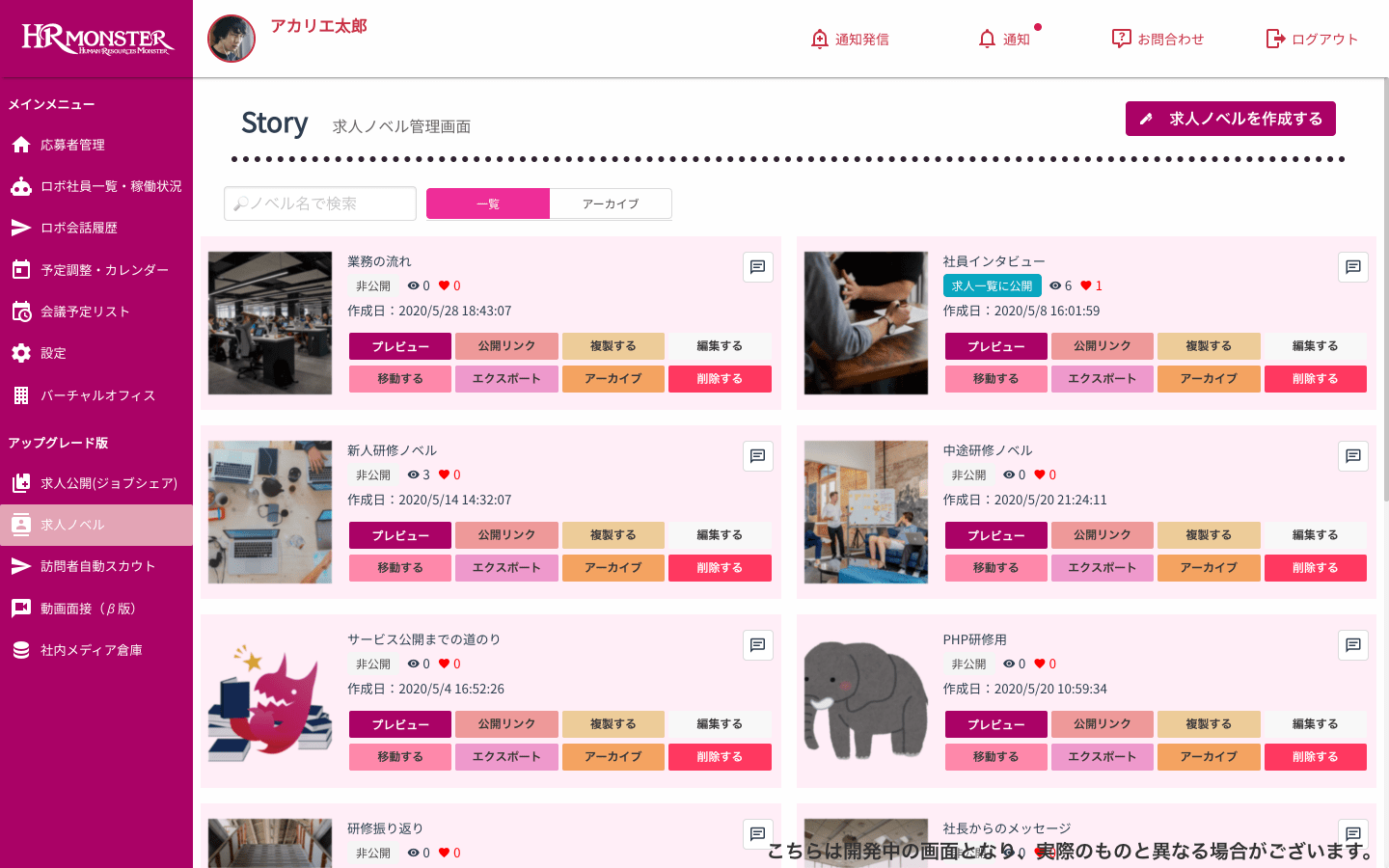Click エクスポート on PHP研修用 card
This screenshot has height=868, width=1389.
click(1103, 757)
